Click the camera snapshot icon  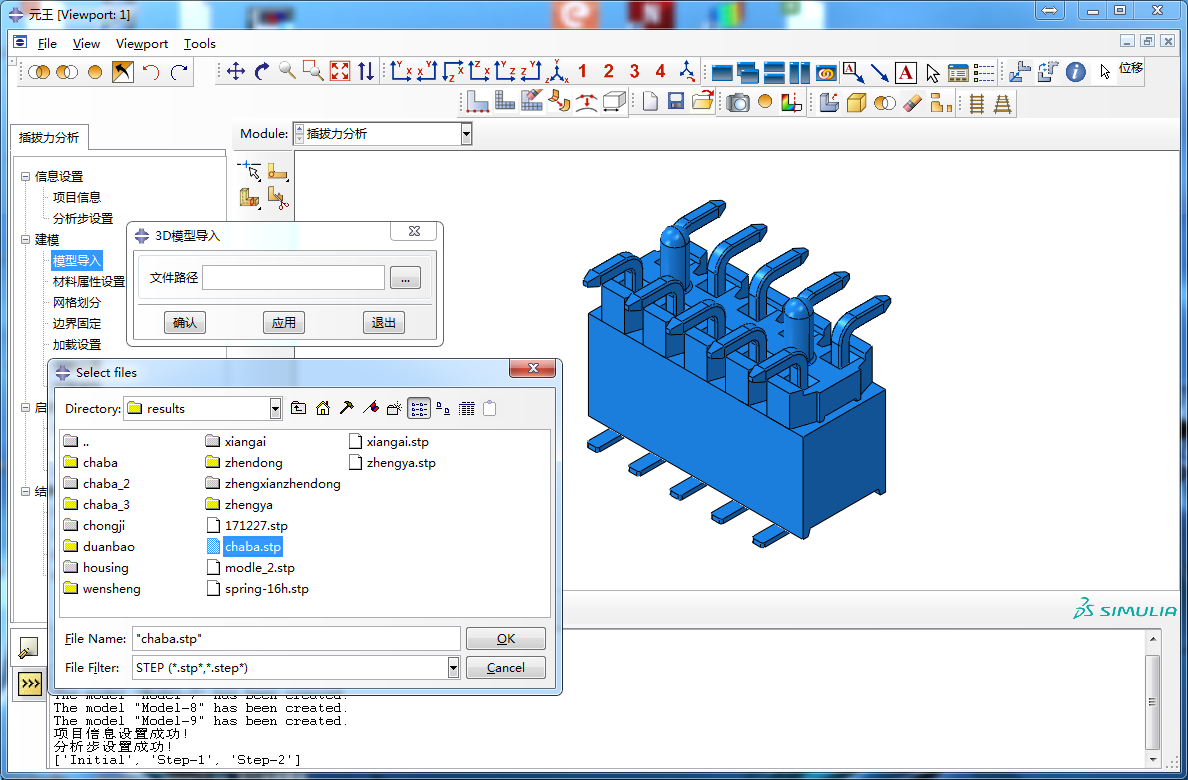[x=738, y=102]
